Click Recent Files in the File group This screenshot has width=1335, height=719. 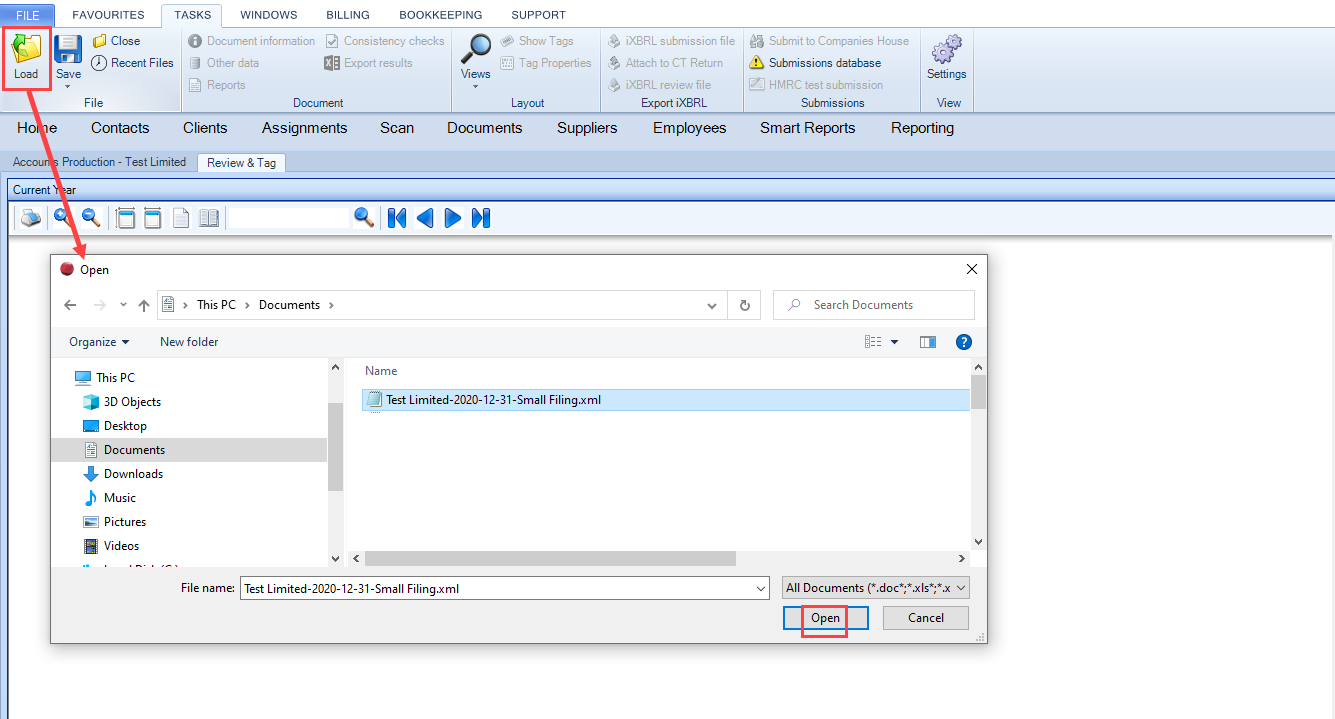(132, 63)
